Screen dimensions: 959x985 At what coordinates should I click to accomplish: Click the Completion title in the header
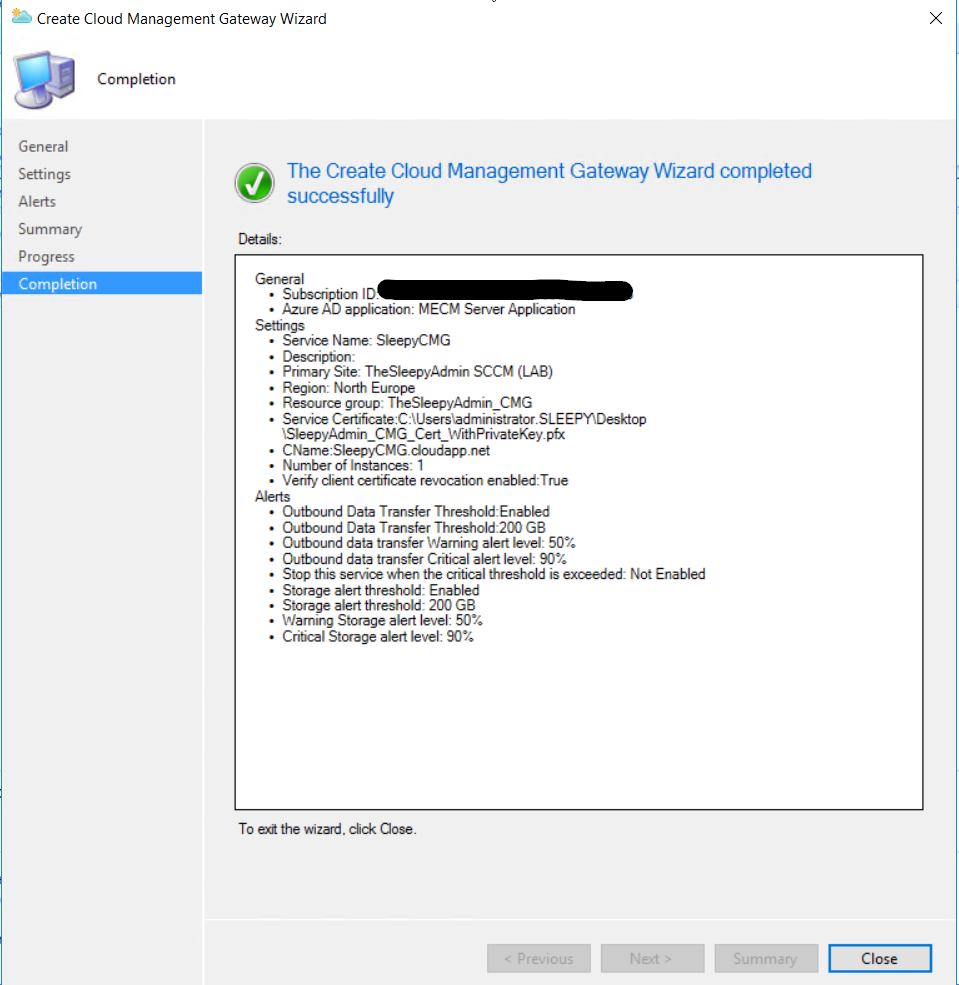click(136, 79)
